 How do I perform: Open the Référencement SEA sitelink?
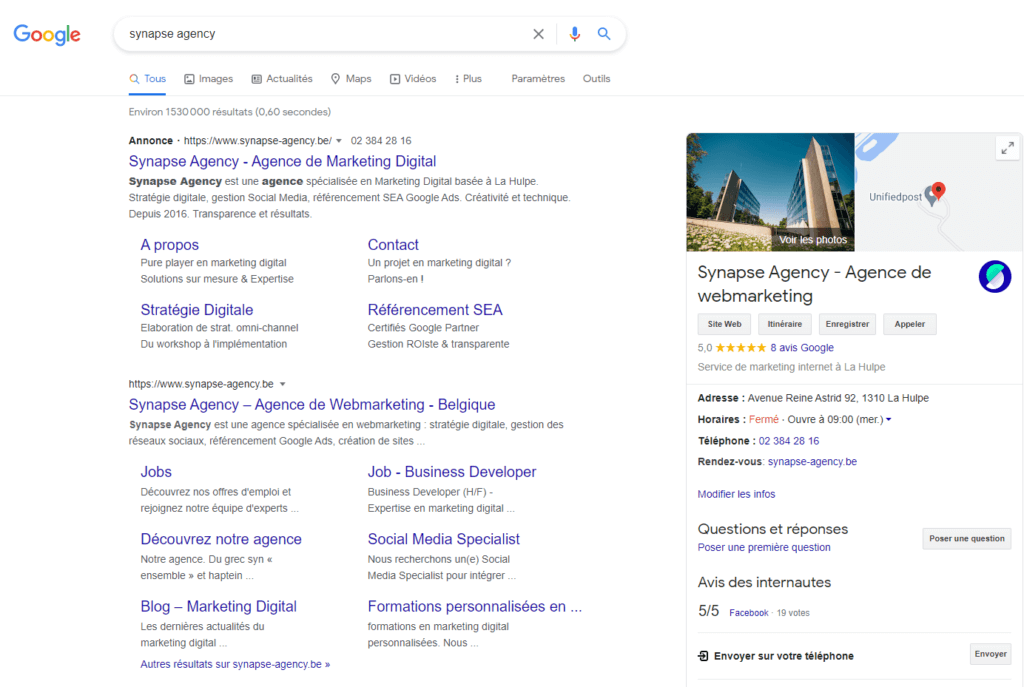click(x=435, y=310)
